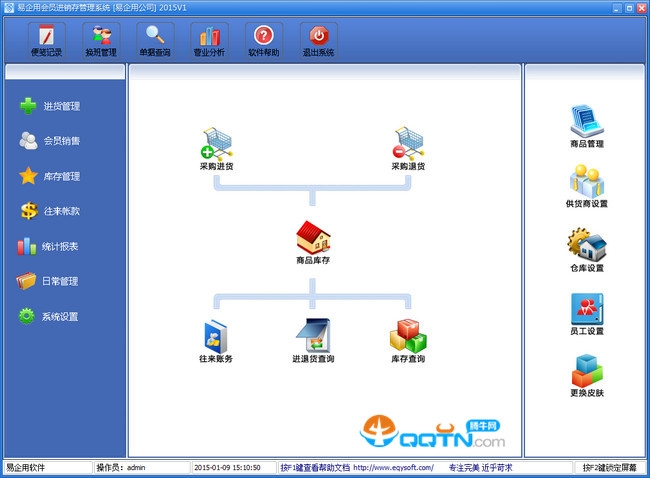Open the 采购进货 purchase icon
The width and height of the screenshot is (650, 478).
[217, 143]
